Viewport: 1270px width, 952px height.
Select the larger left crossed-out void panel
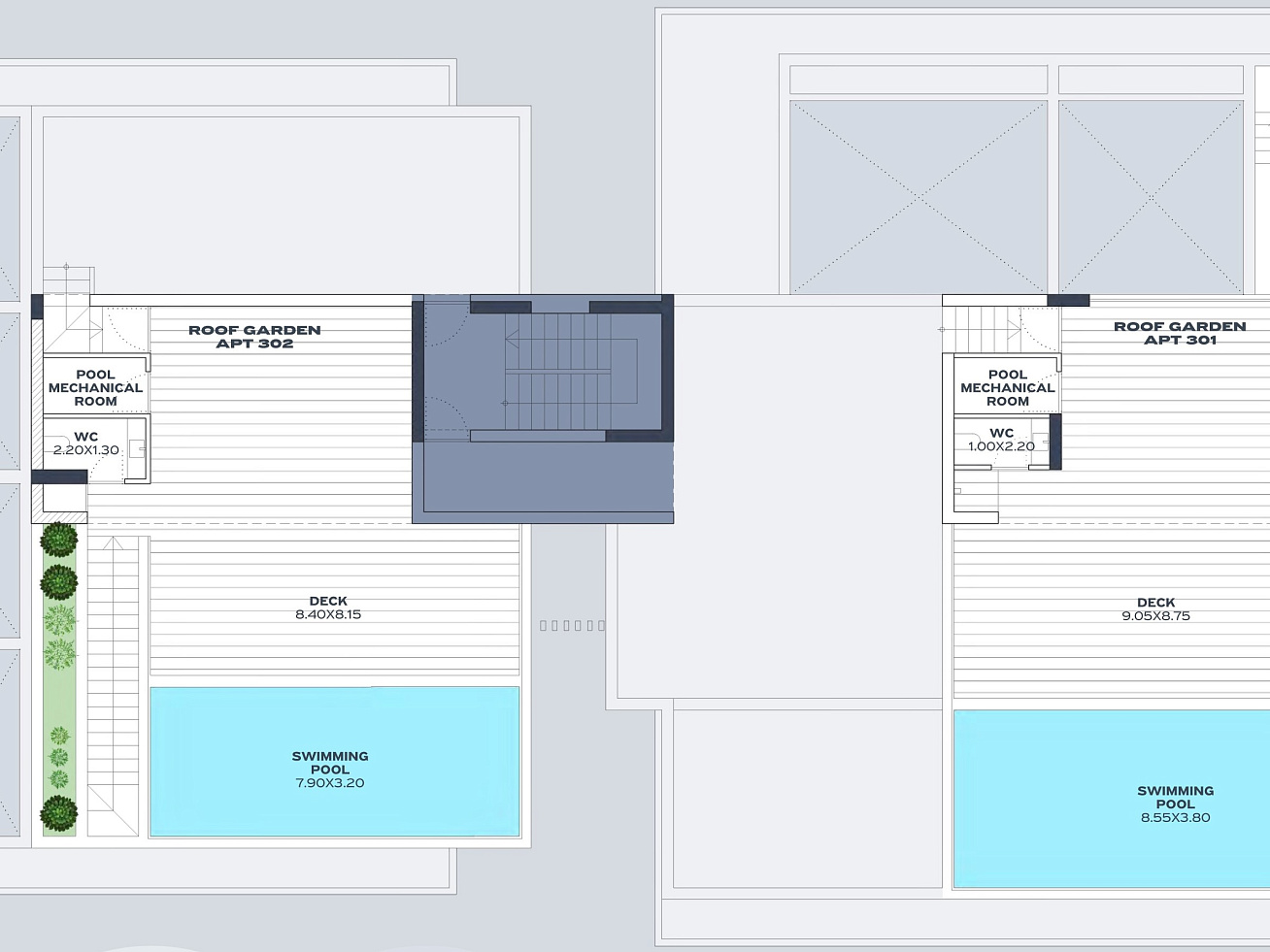pyautogui.click(x=918, y=197)
